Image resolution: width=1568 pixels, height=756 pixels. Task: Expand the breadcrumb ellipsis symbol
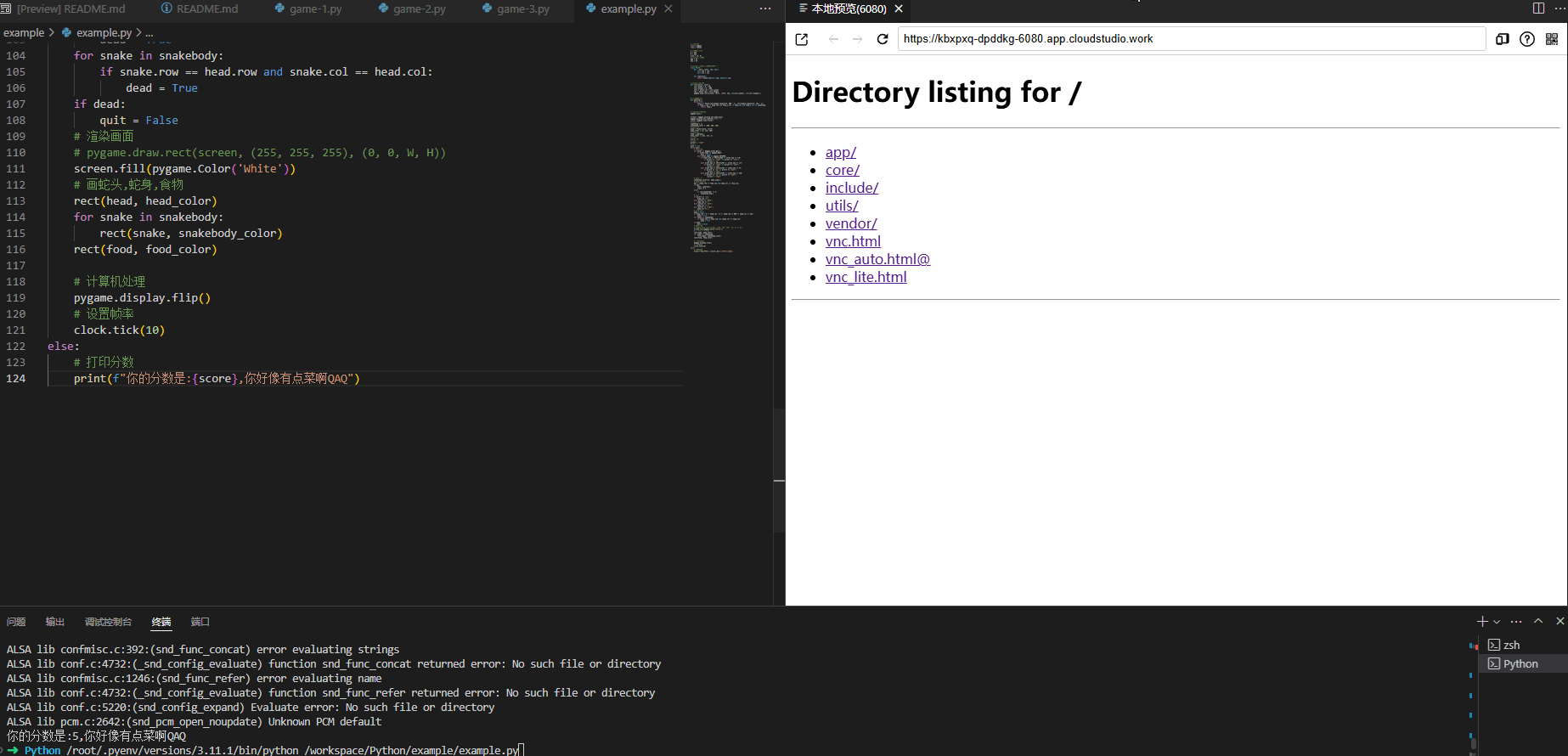click(149, 33)
